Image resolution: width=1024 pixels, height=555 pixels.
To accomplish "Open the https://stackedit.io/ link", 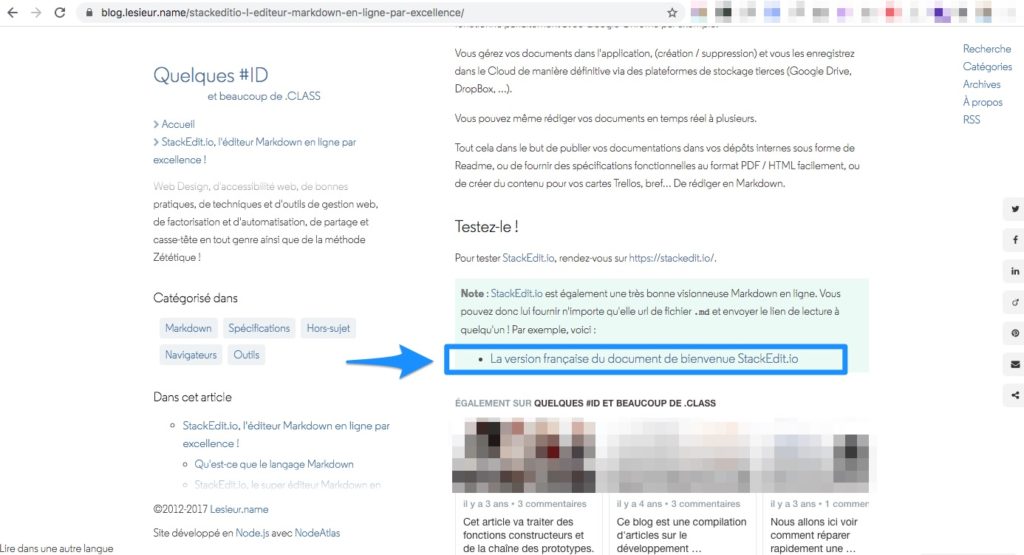I will [671, 258].
